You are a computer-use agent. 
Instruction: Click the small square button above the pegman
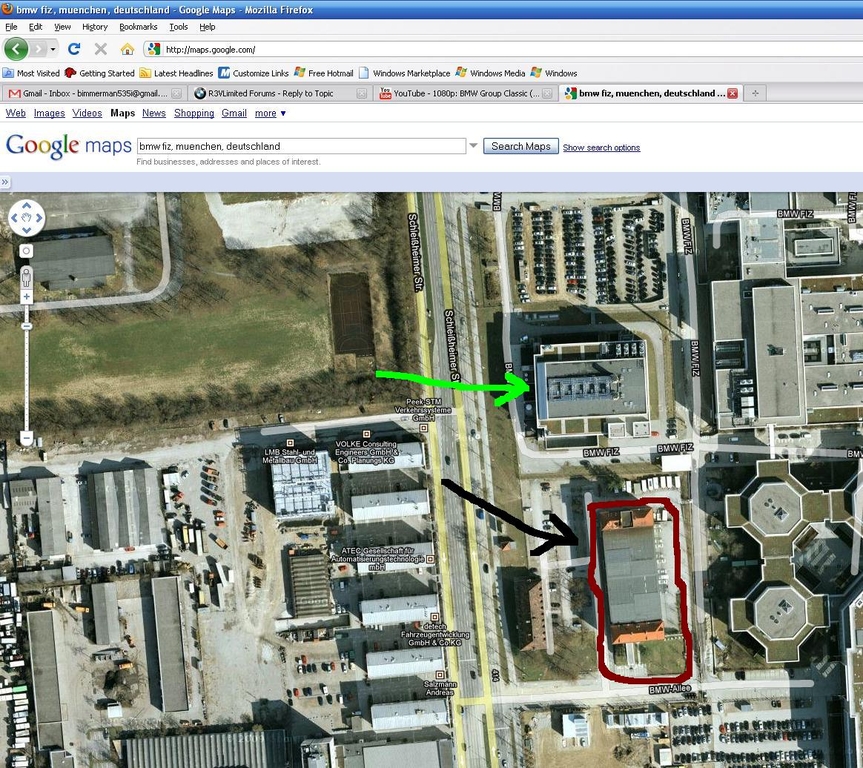coord(26,251)
